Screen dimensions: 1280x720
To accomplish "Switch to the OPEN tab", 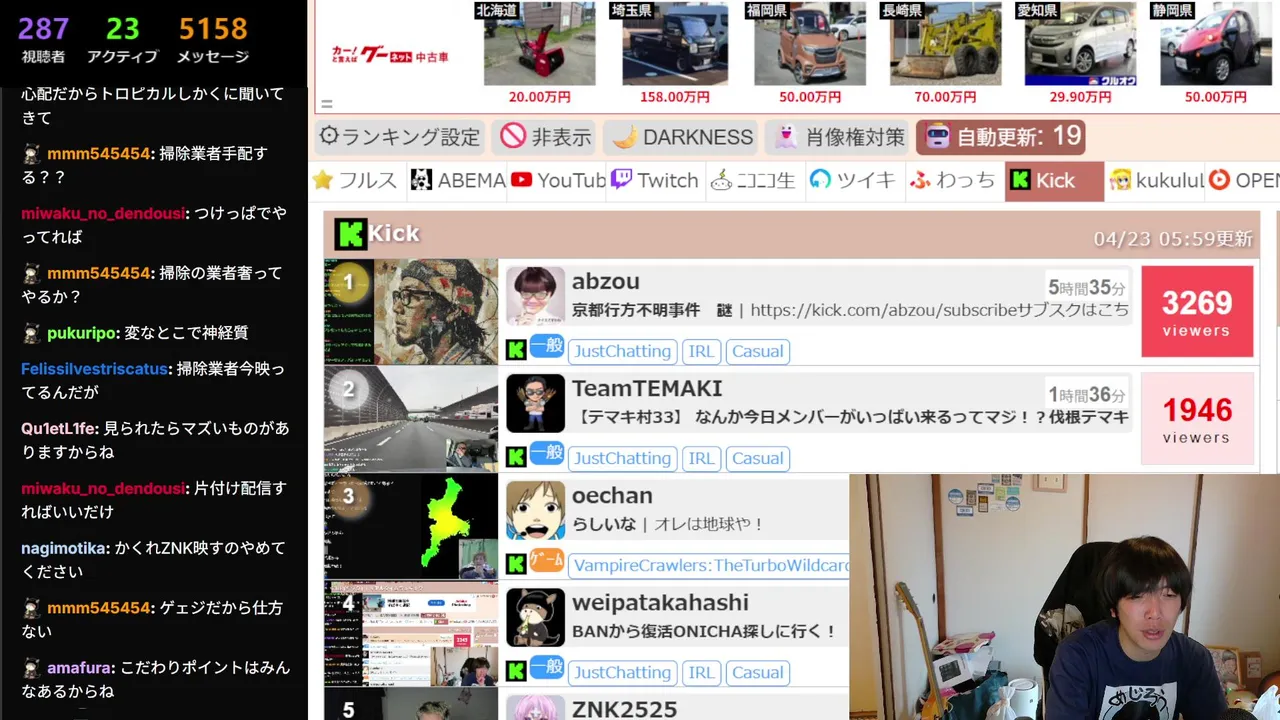I will click(1243, 181).
